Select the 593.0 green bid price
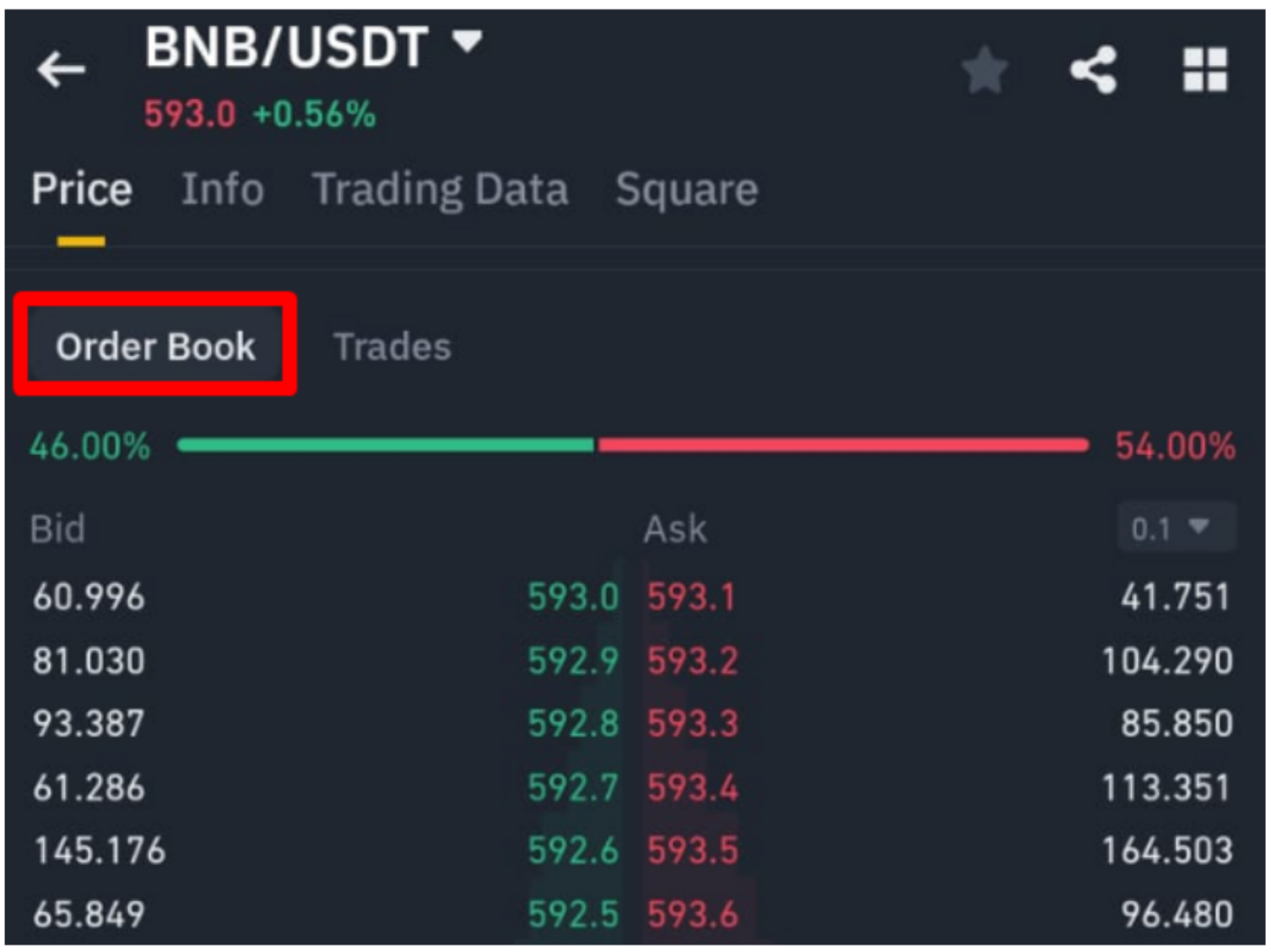The width and height of the screenshot is (1271, 952). coord(573,598)
